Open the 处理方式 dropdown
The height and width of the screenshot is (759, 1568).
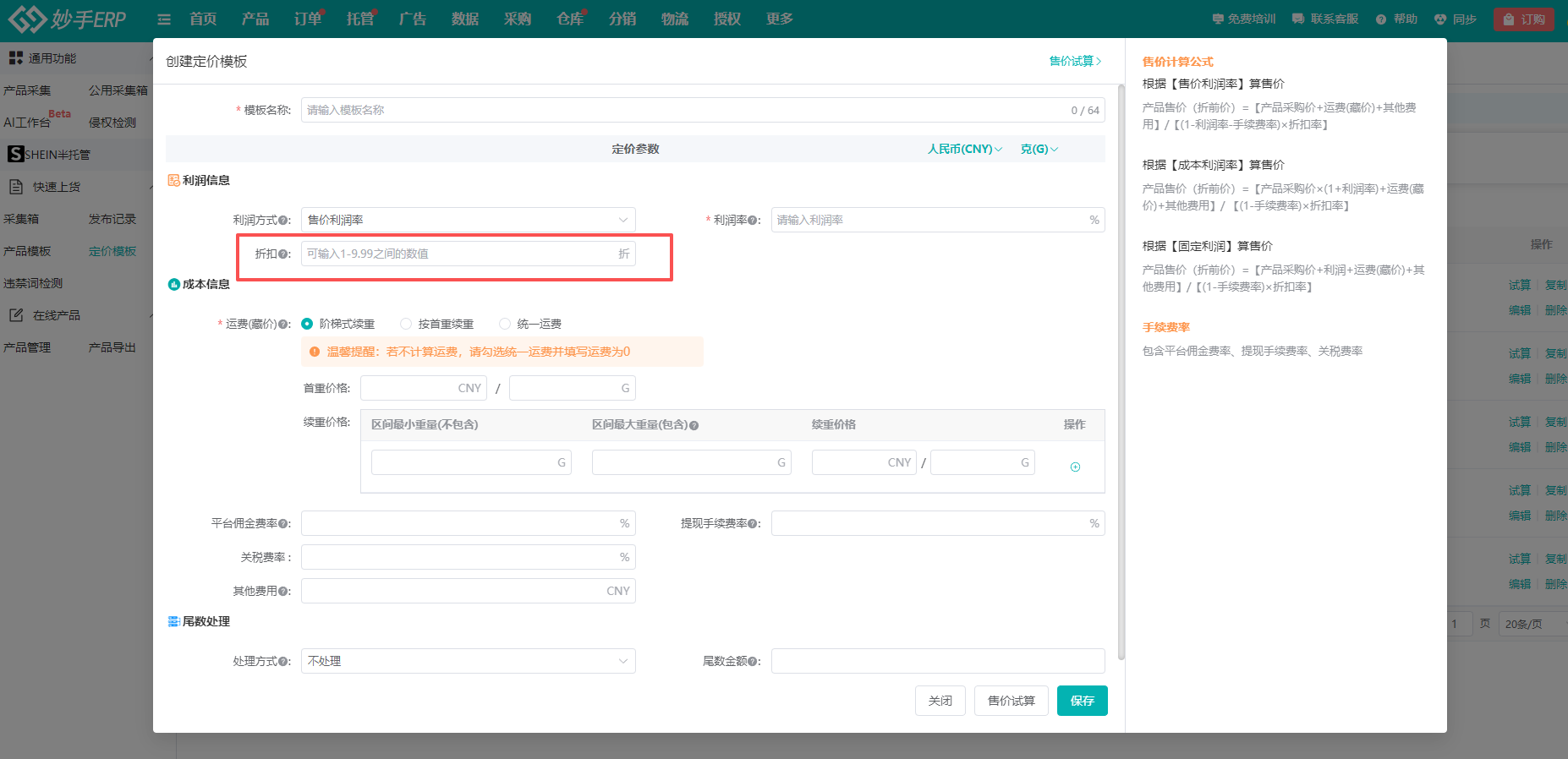point(468,661)
